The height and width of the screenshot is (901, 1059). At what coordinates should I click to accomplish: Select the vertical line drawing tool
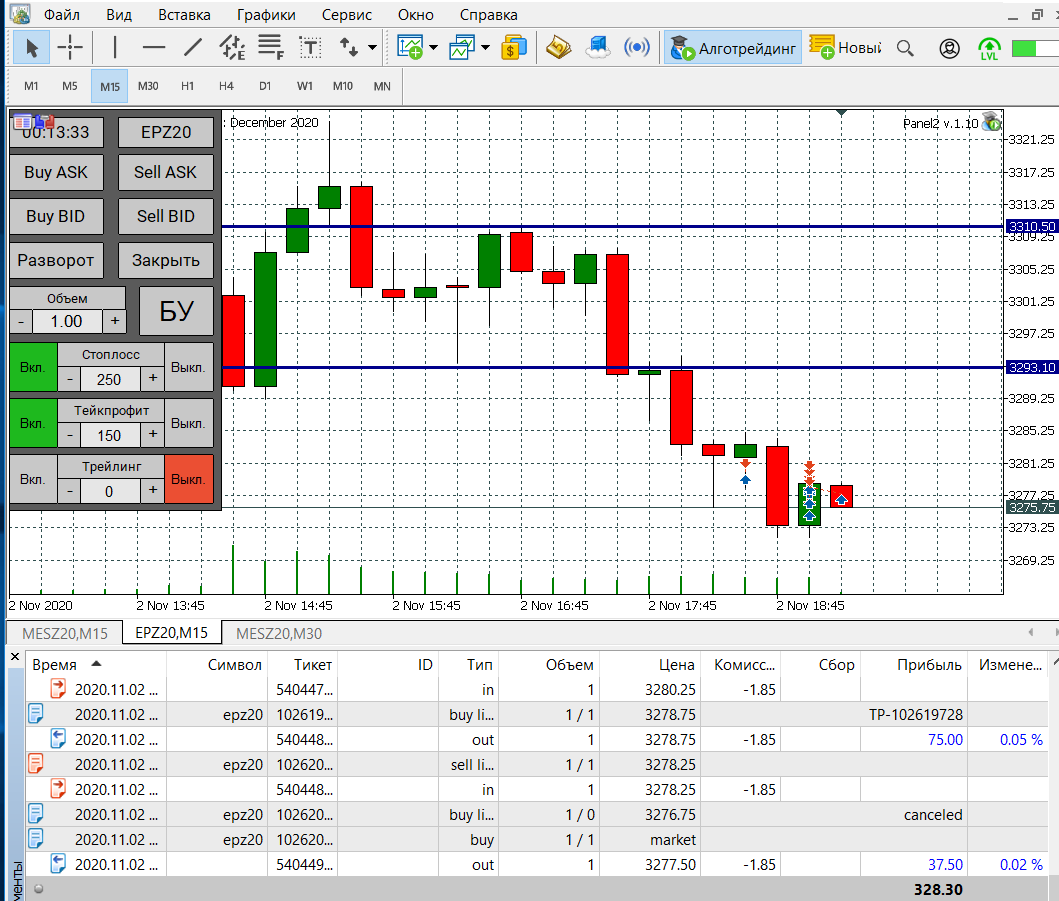tap(115, 47)
